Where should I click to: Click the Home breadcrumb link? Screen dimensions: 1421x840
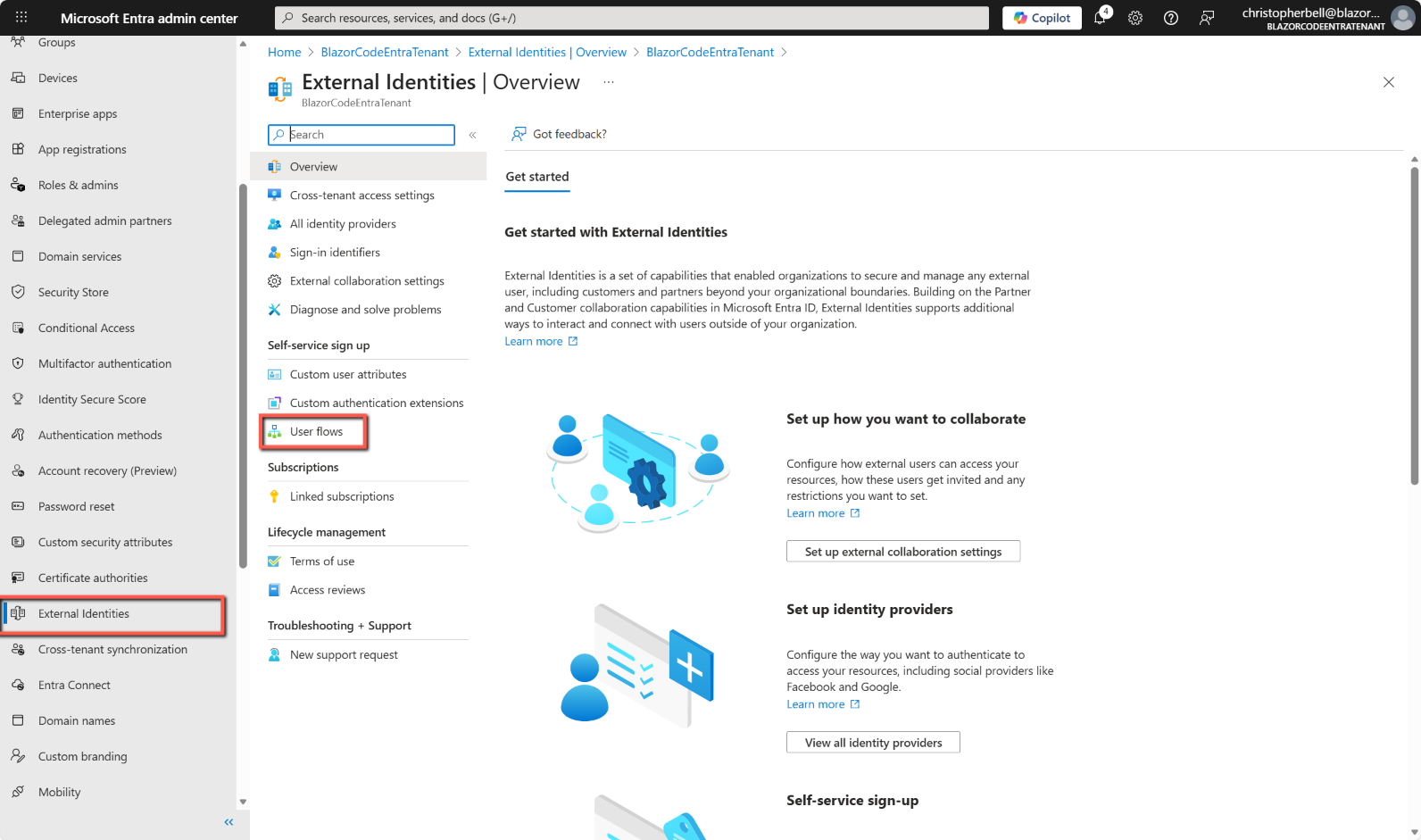point(284,53)
